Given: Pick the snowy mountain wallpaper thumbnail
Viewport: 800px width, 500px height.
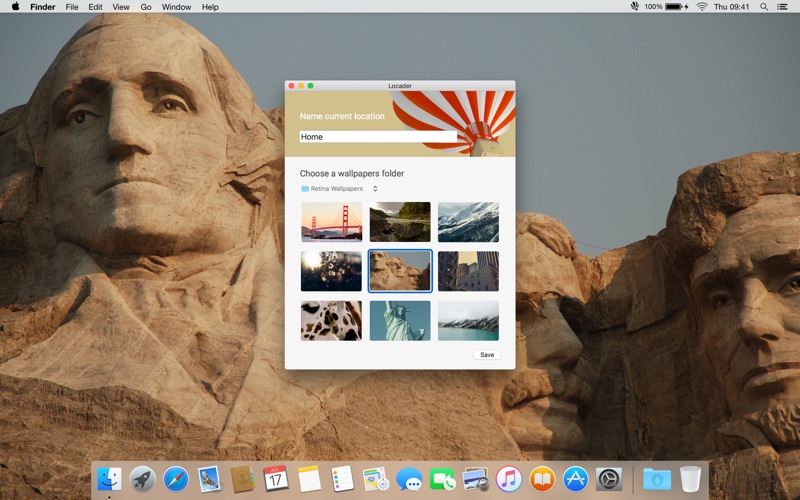Looking at the screenshot, I should [468, 222].
